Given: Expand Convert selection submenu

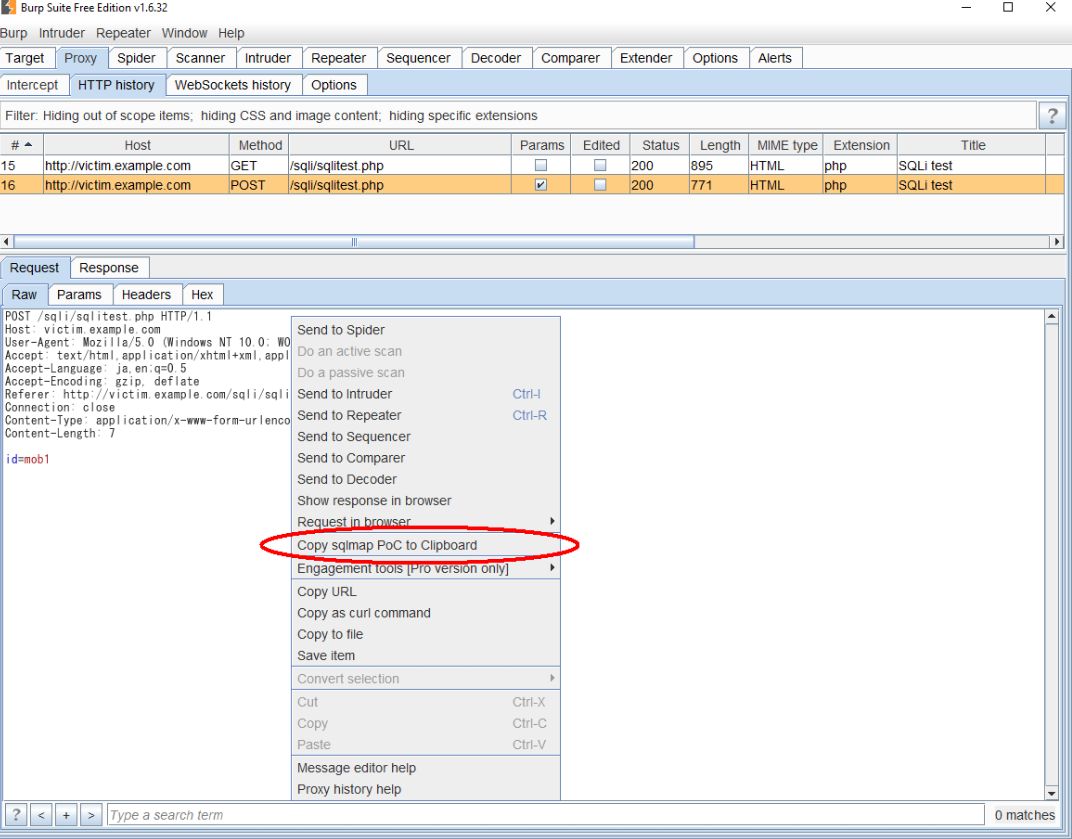Looking at the screenshot, I should [425, 679].
